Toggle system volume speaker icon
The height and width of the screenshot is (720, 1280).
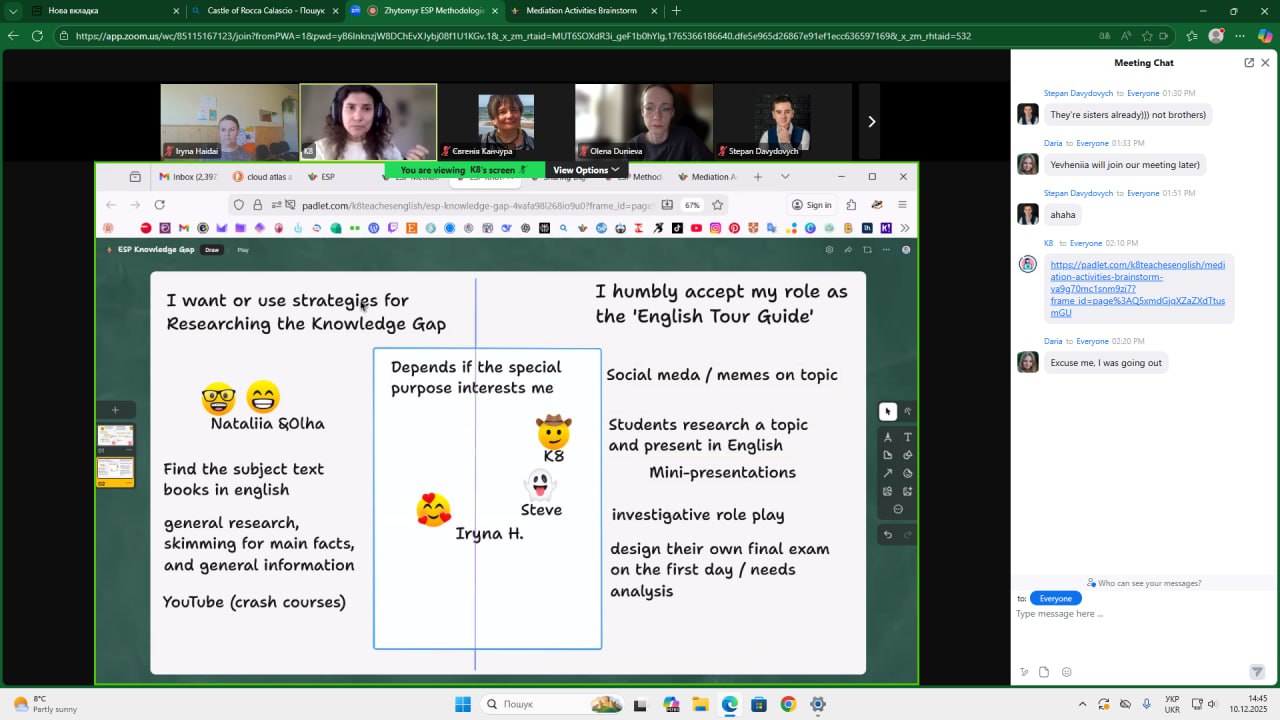pos(1211,704)
